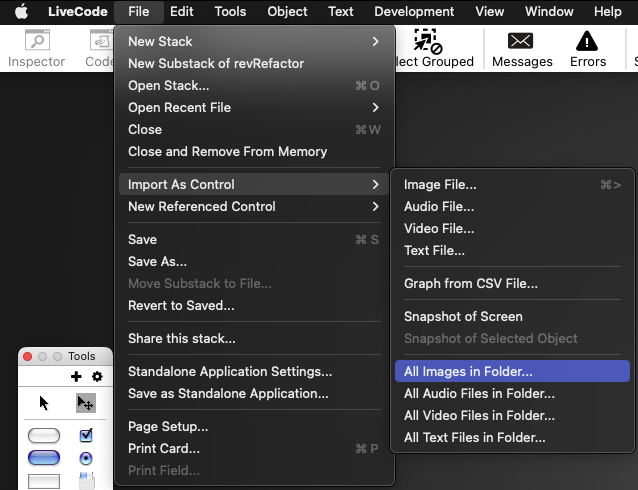Pick the rounded push button control
The image size is (638, 490).
coord(44,435)
